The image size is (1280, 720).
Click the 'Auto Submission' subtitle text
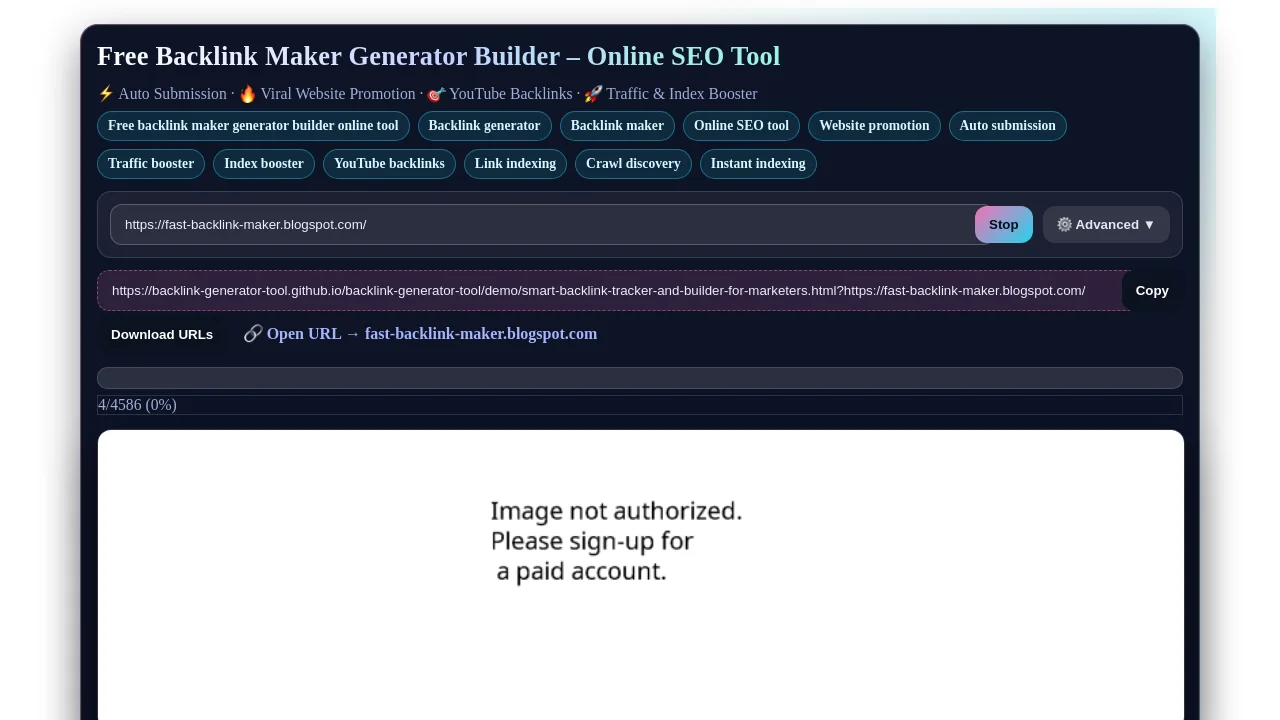click(x=172, y=94)
